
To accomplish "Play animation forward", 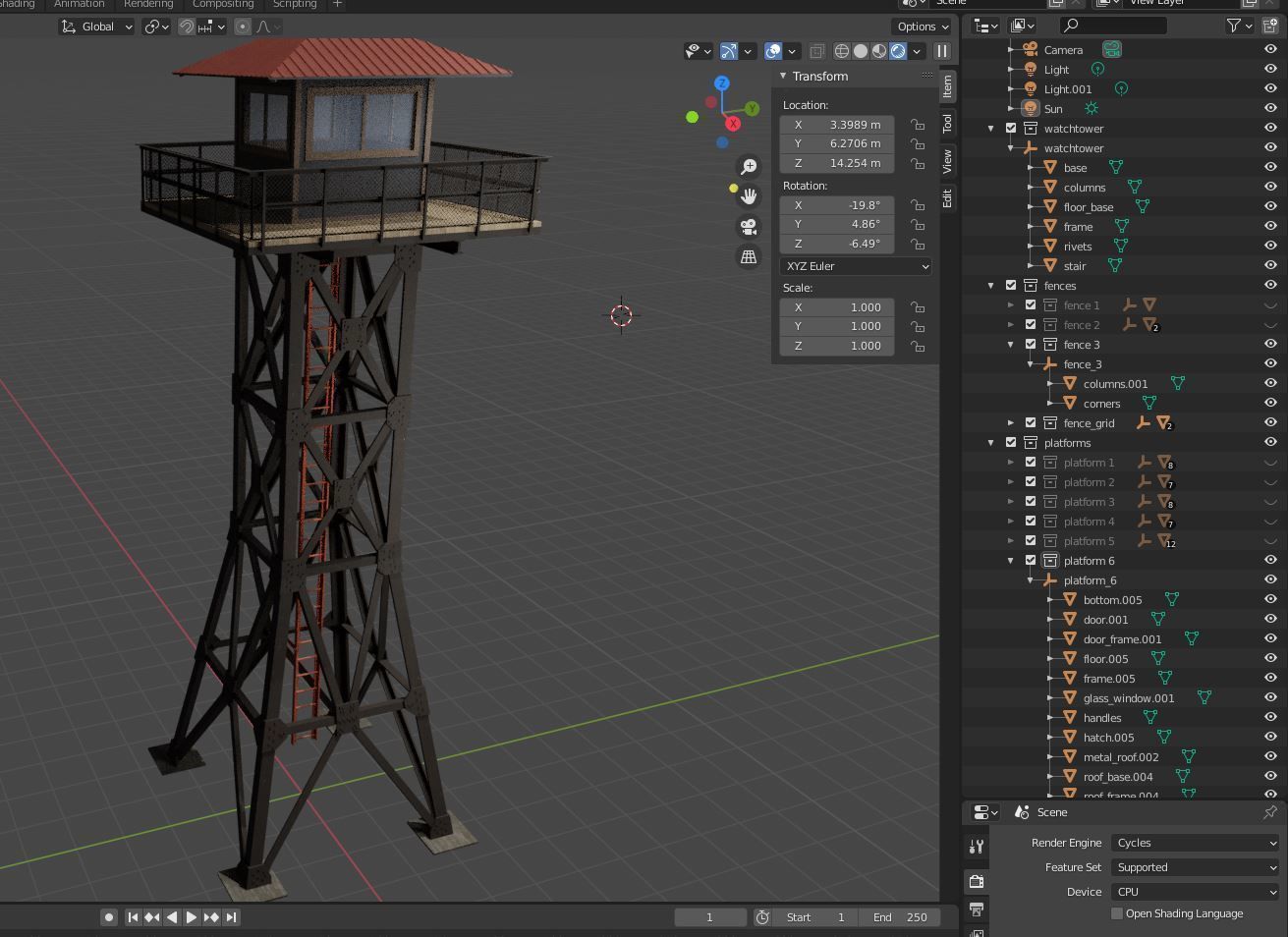I will click(x=192, y=917).
